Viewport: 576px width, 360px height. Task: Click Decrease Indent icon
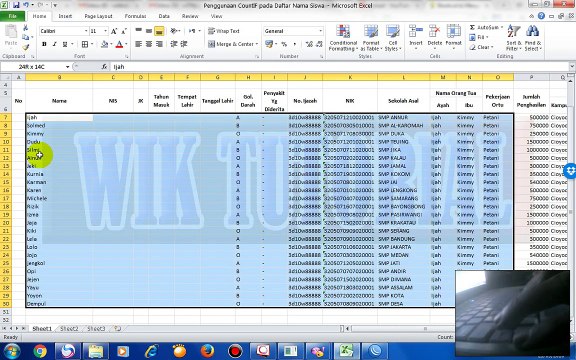click(x=174, y=44)
